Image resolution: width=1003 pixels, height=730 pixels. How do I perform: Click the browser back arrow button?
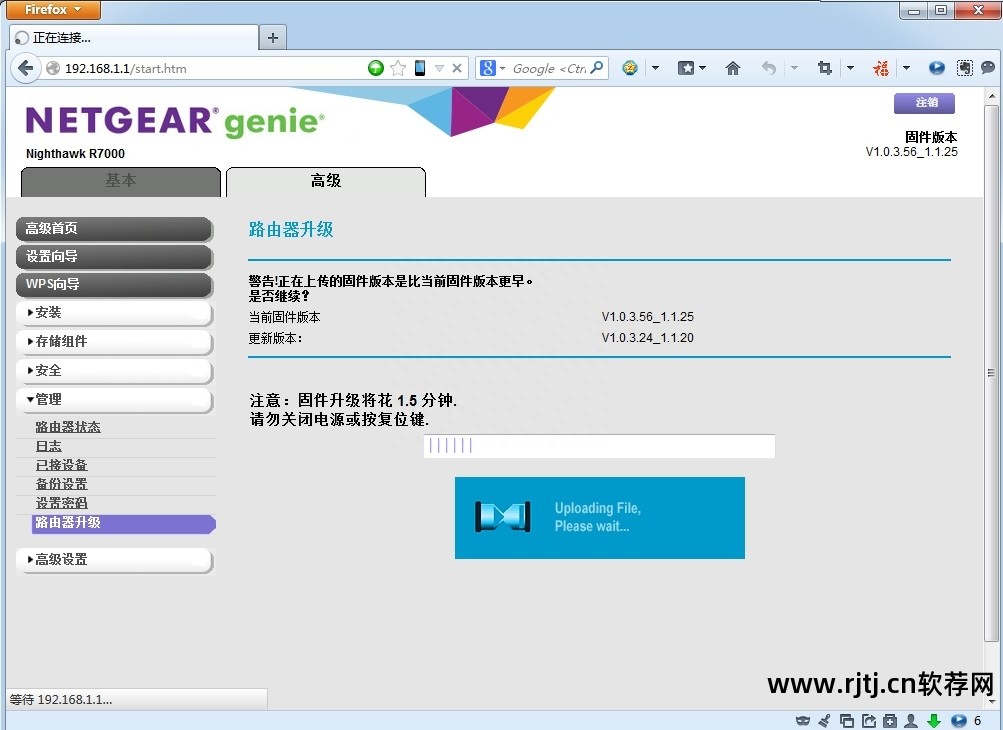(x=26, y=68)
